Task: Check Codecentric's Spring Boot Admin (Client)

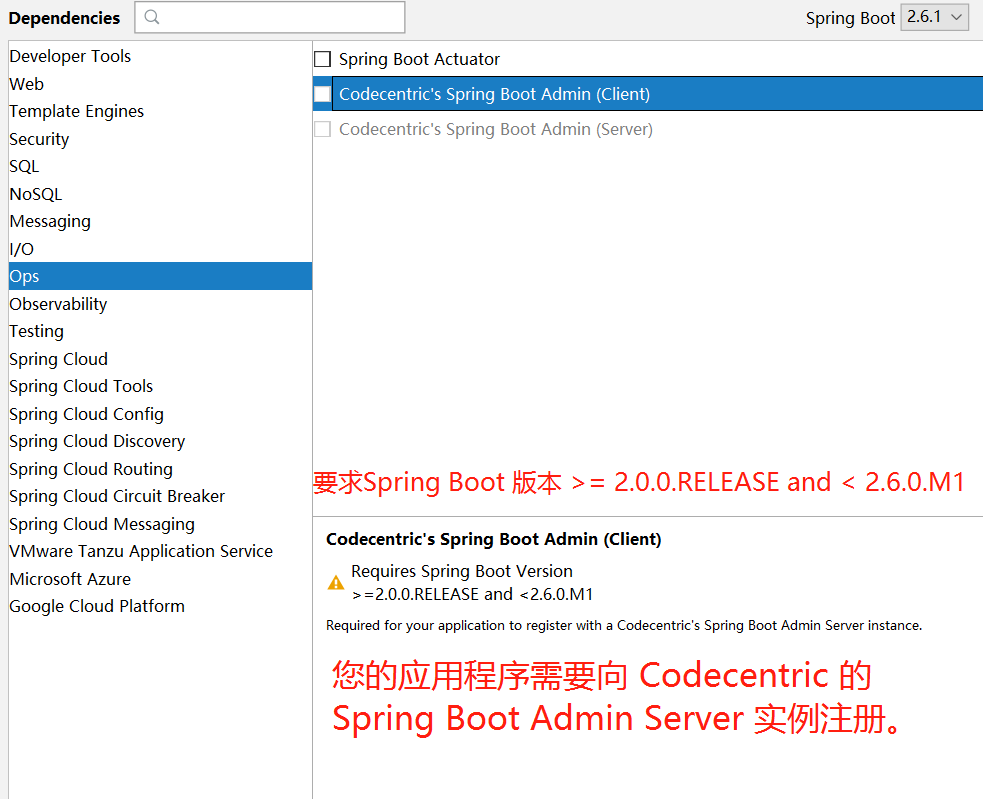Action: pos(322,93)
